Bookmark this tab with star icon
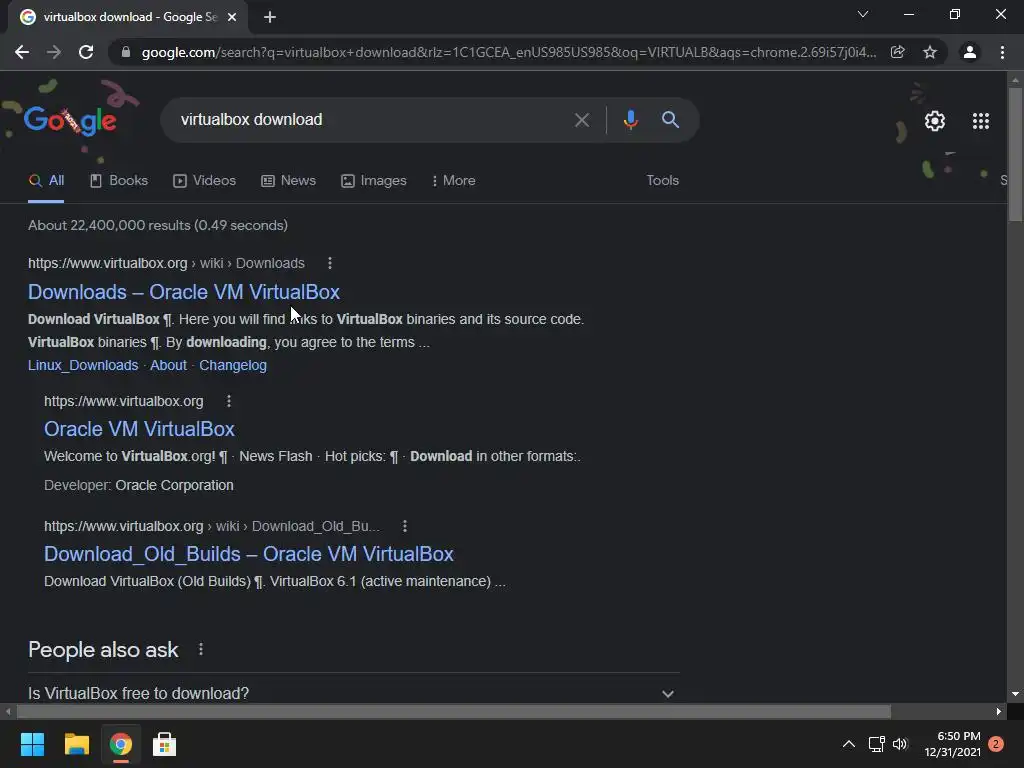Screen dimensions: 1024x768 click(930, 52)
